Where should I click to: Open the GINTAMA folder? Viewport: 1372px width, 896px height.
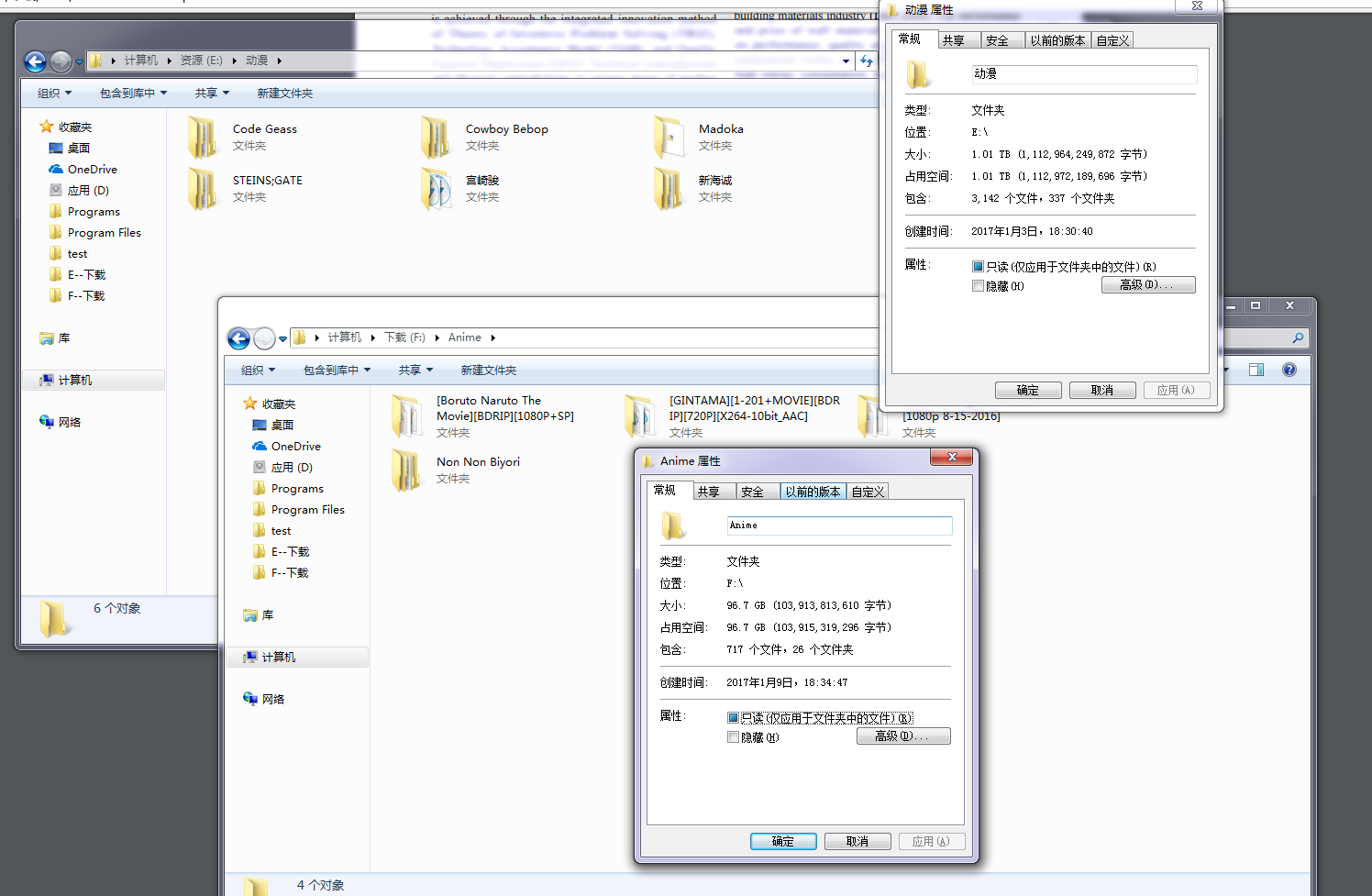(x=732, y=415)
